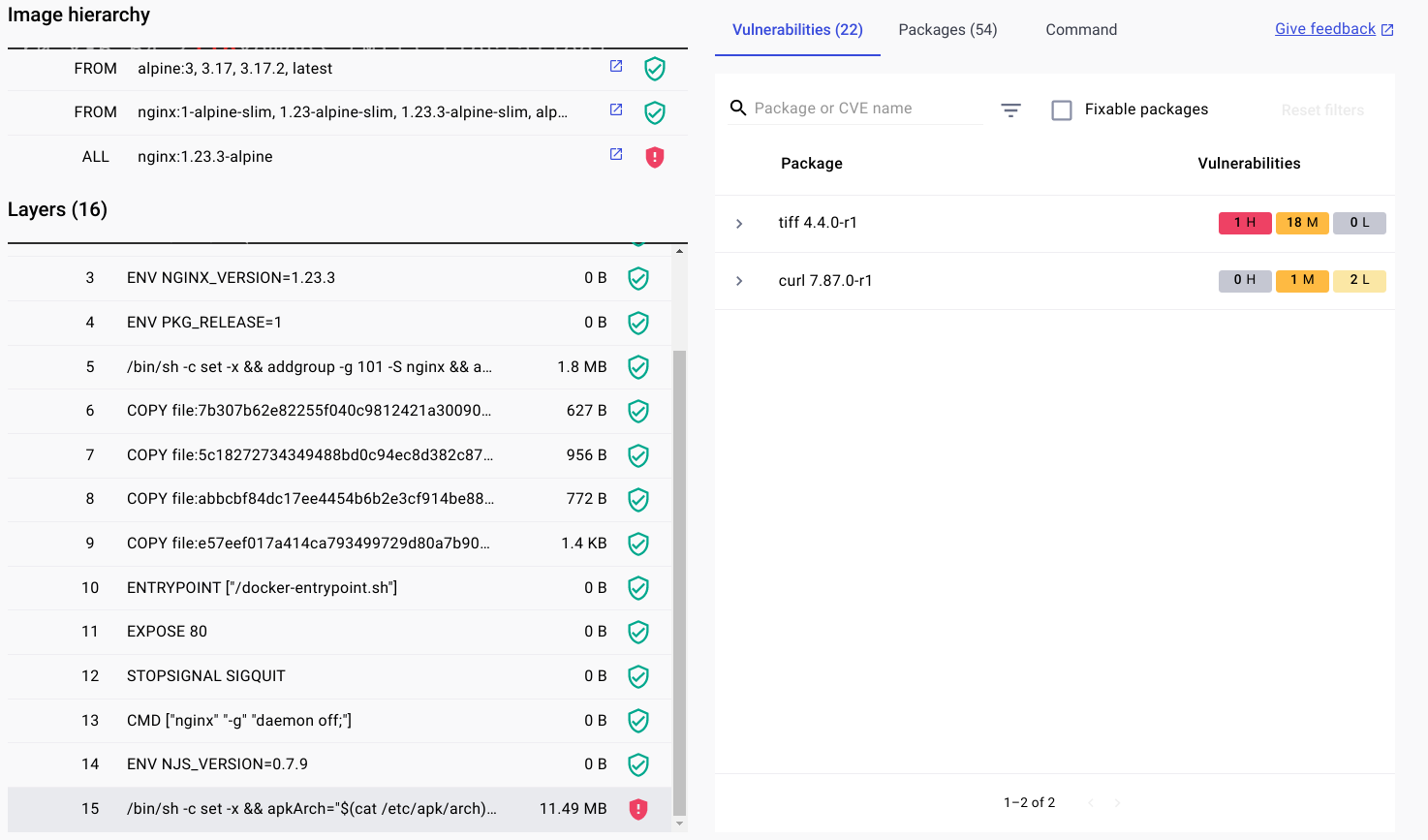This screenshot has height=840, width=1428.
Task: Click shield icon on addgroup layer 5
Action: [x=638, y=367]
